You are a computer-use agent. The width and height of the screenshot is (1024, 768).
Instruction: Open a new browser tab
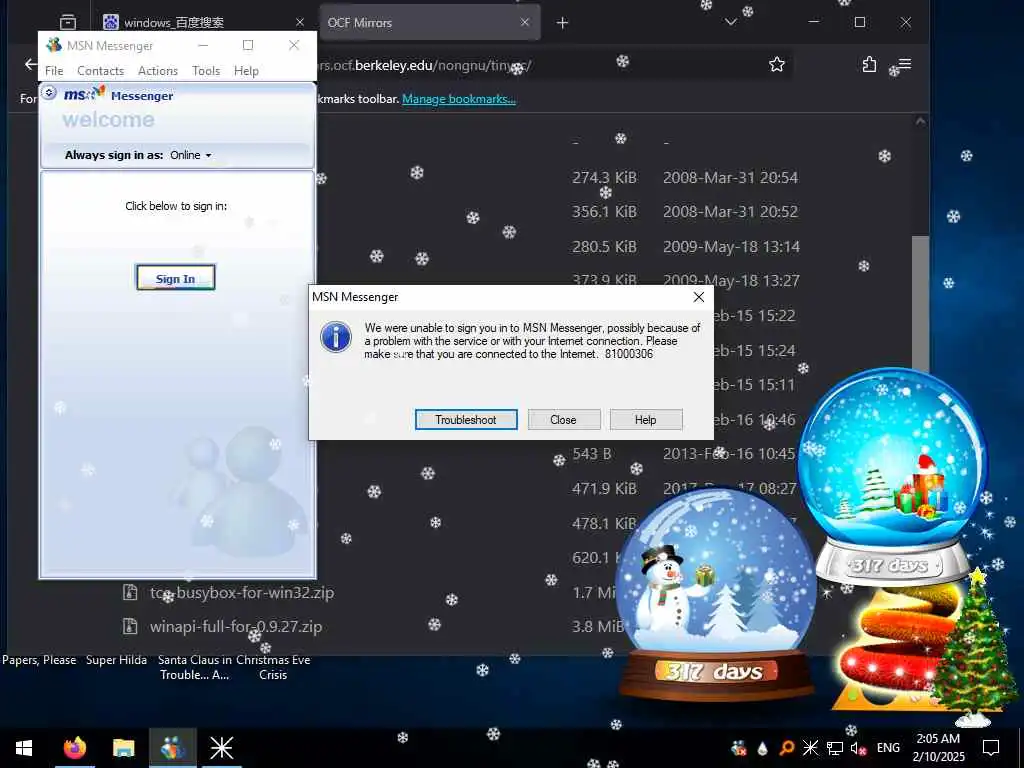562,23
